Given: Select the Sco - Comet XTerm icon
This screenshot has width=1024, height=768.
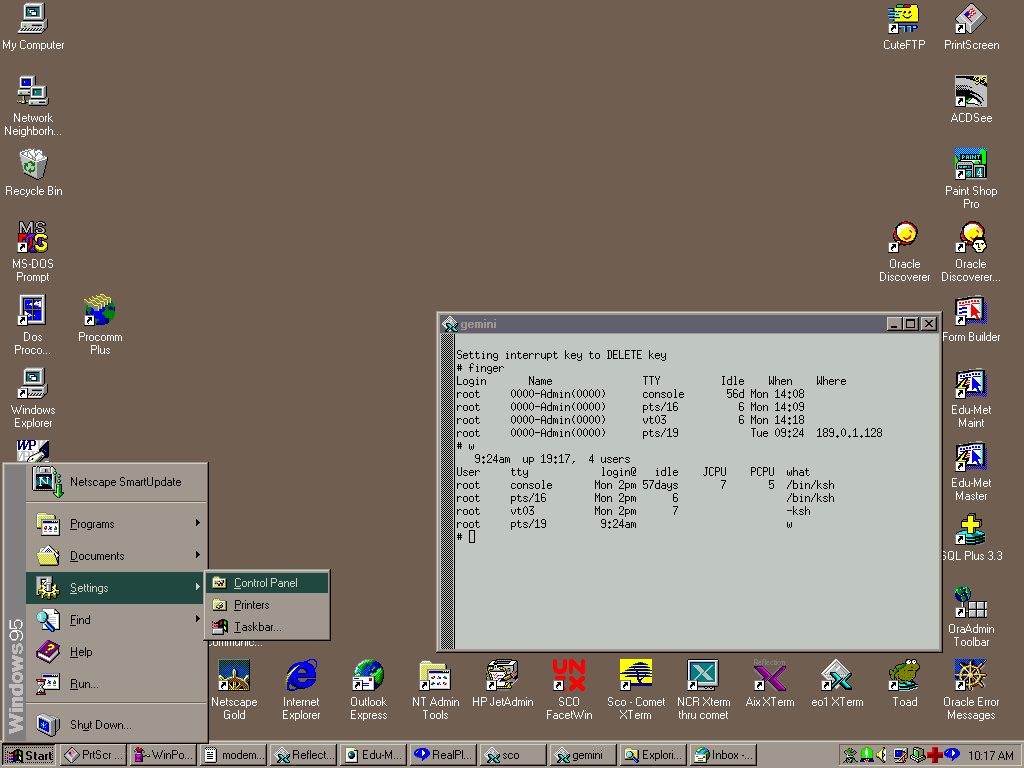Looking at the screenshot, I should point(635,690).
